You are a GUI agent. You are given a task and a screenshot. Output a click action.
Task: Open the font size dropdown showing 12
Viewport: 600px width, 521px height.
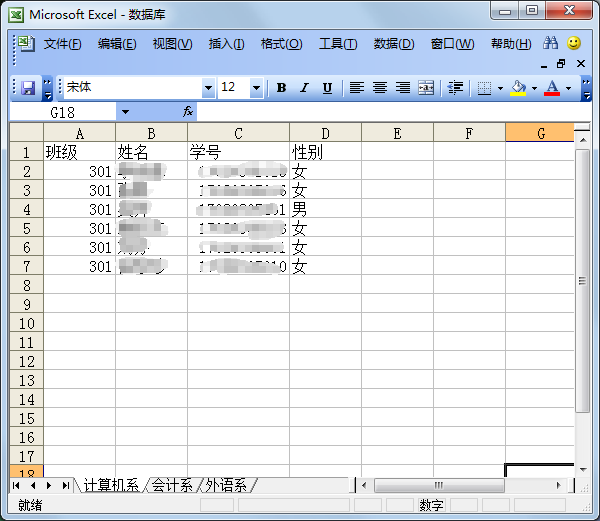(256, 88)
